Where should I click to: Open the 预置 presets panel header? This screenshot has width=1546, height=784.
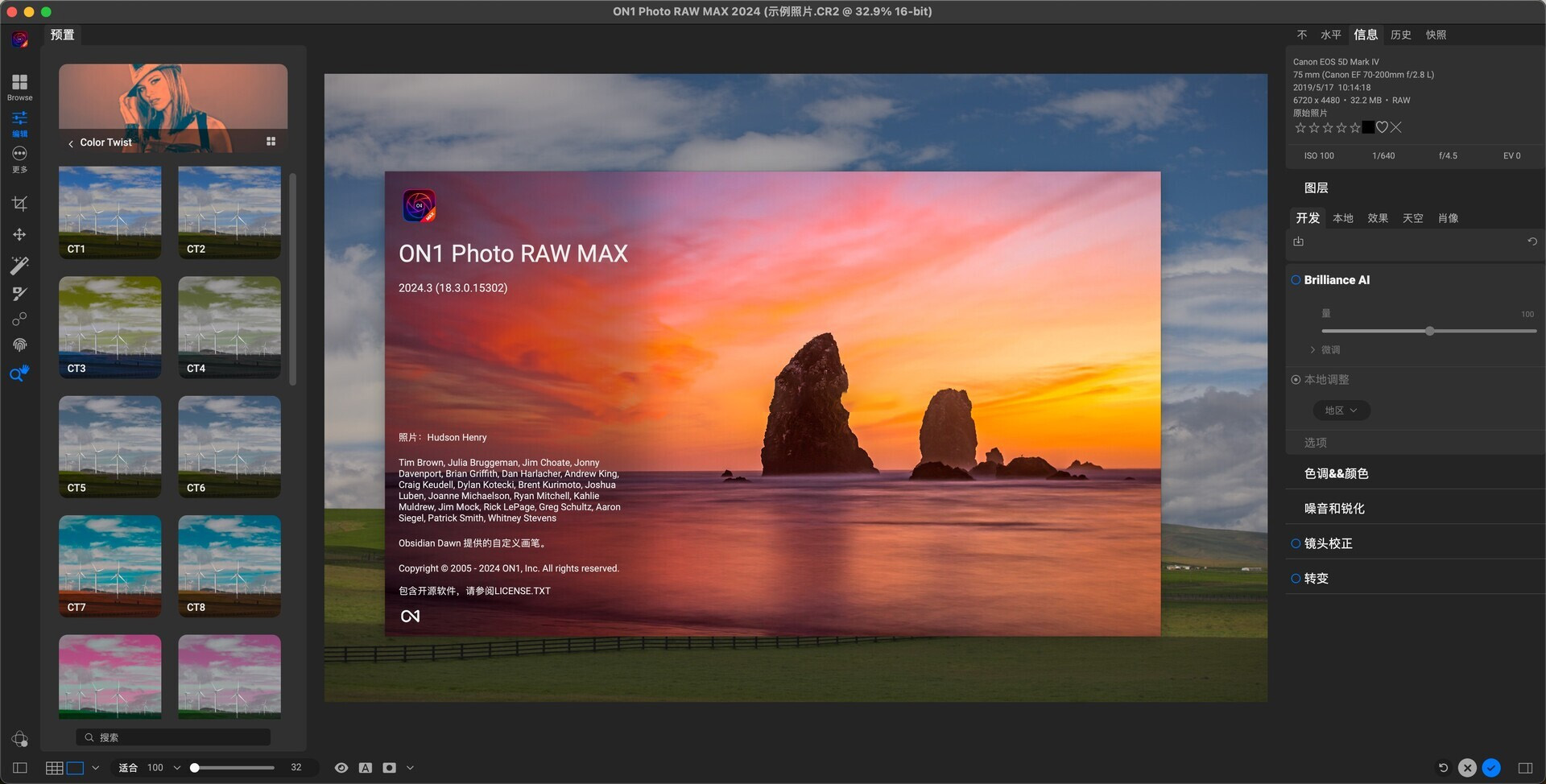pyautogui.click(x=62, y=35)
